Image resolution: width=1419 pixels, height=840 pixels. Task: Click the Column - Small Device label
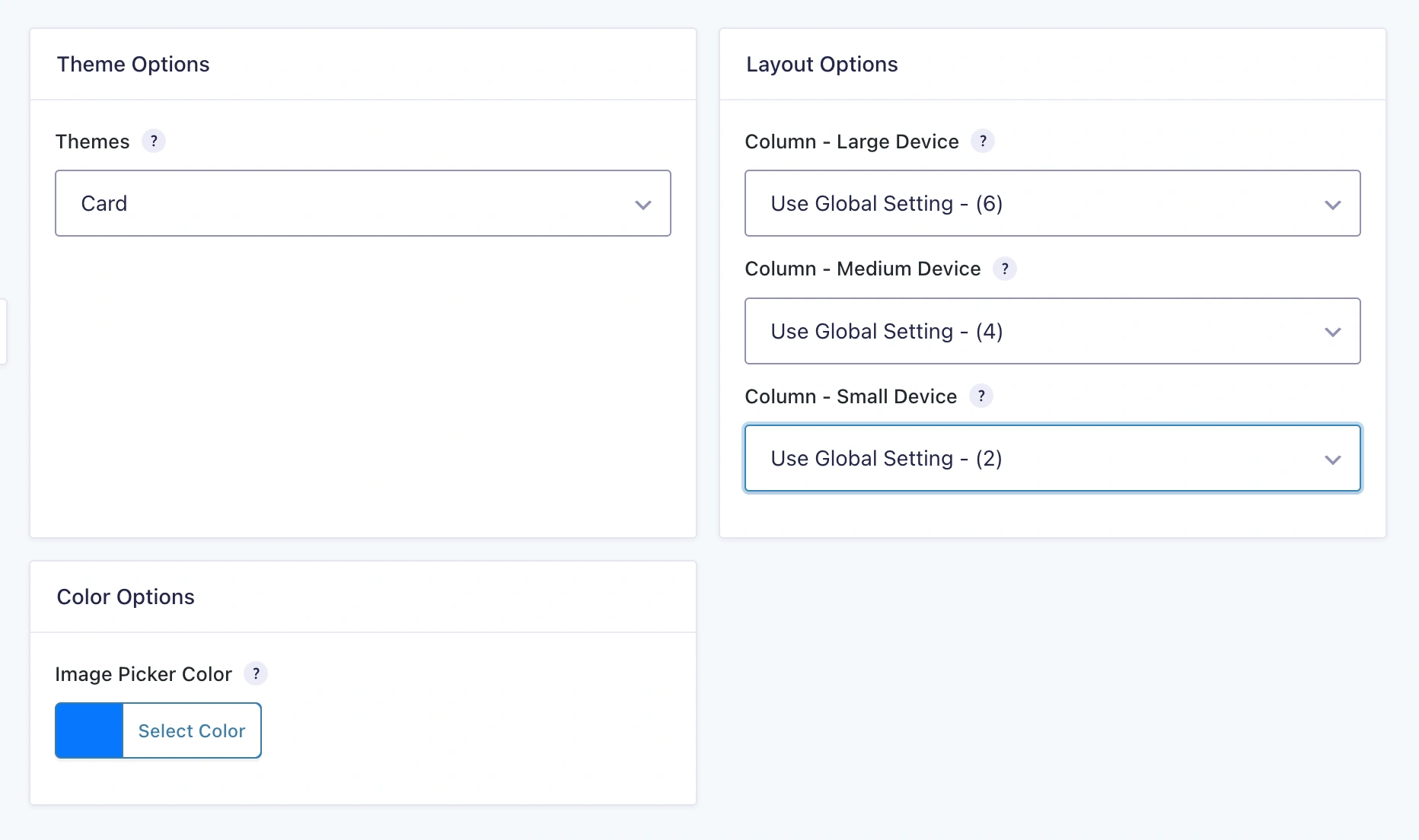pyautogui.click(x=851, y=396)
